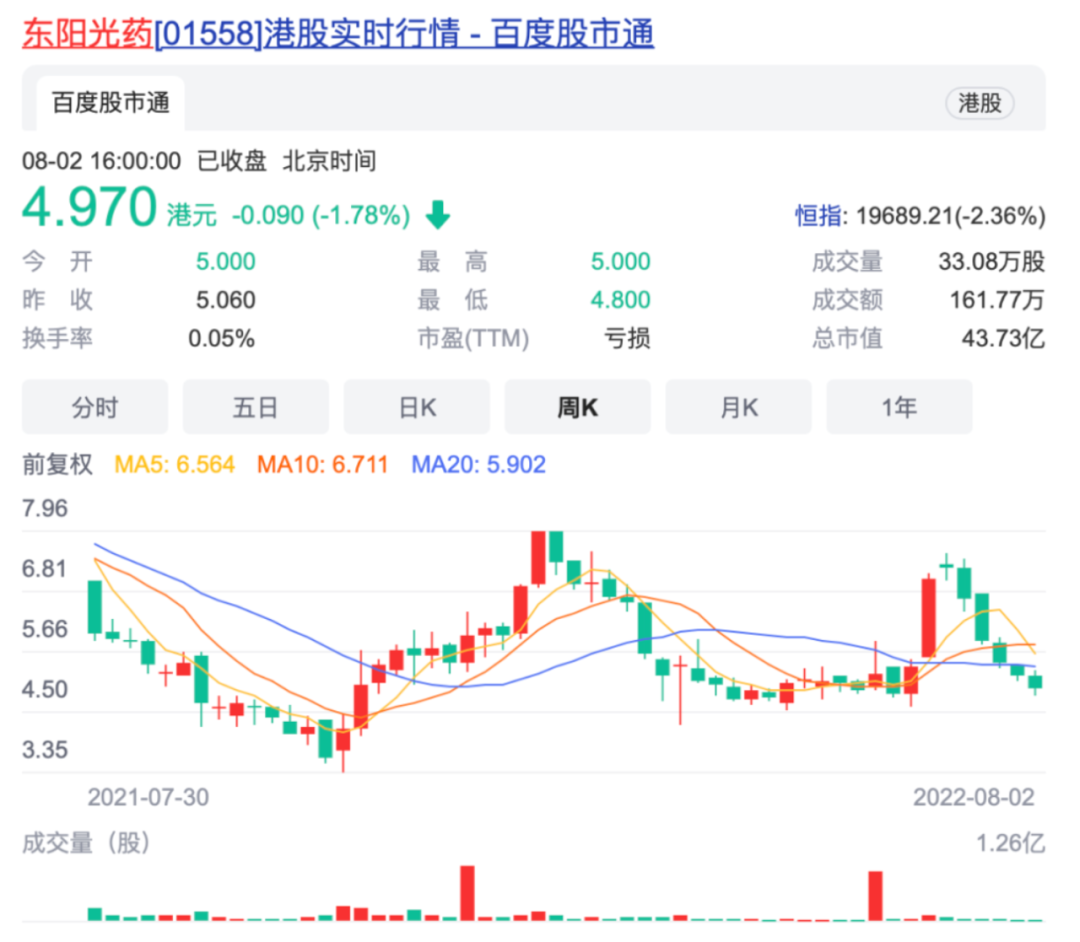Image resolution: width=1080 pixels, height=942 pixels.
Task: Click the 2021-07-30 start date label
Action: pos(148,797)
